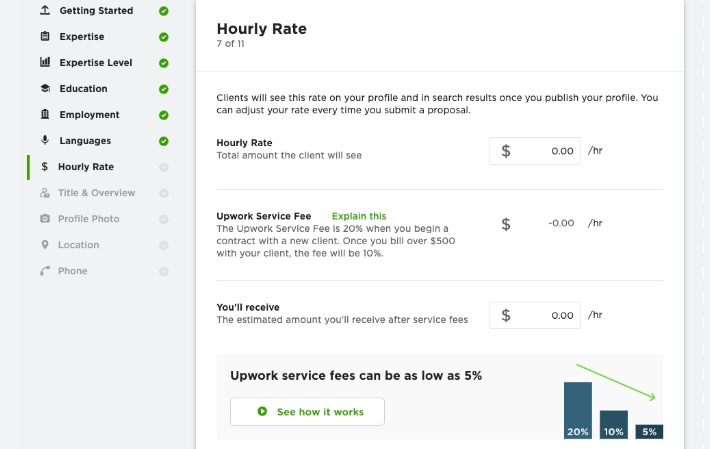Click the grey checkmark beside Hourly Rate
The image size is (710, 449).
pyautogui.click(x=164, y=167)
